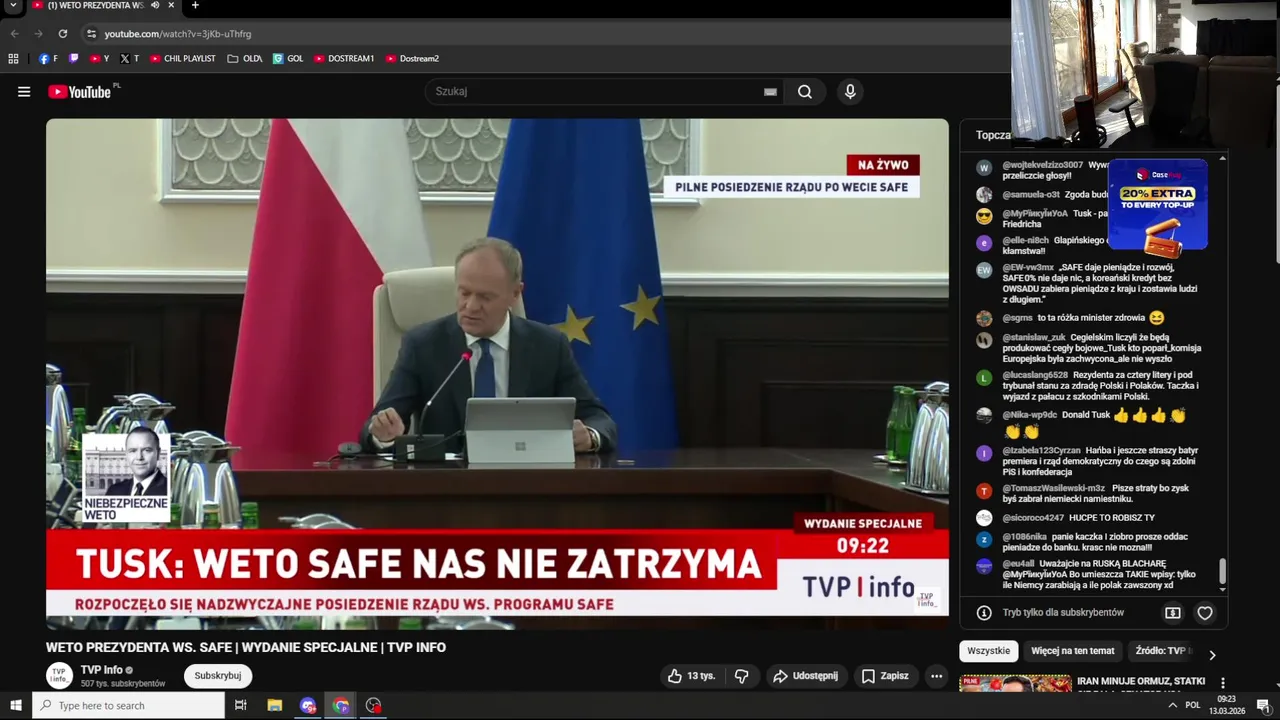The image size is (1280, 720).
Task: Click the subscribers-only chat info icon
Action: [x=984, y=613]
